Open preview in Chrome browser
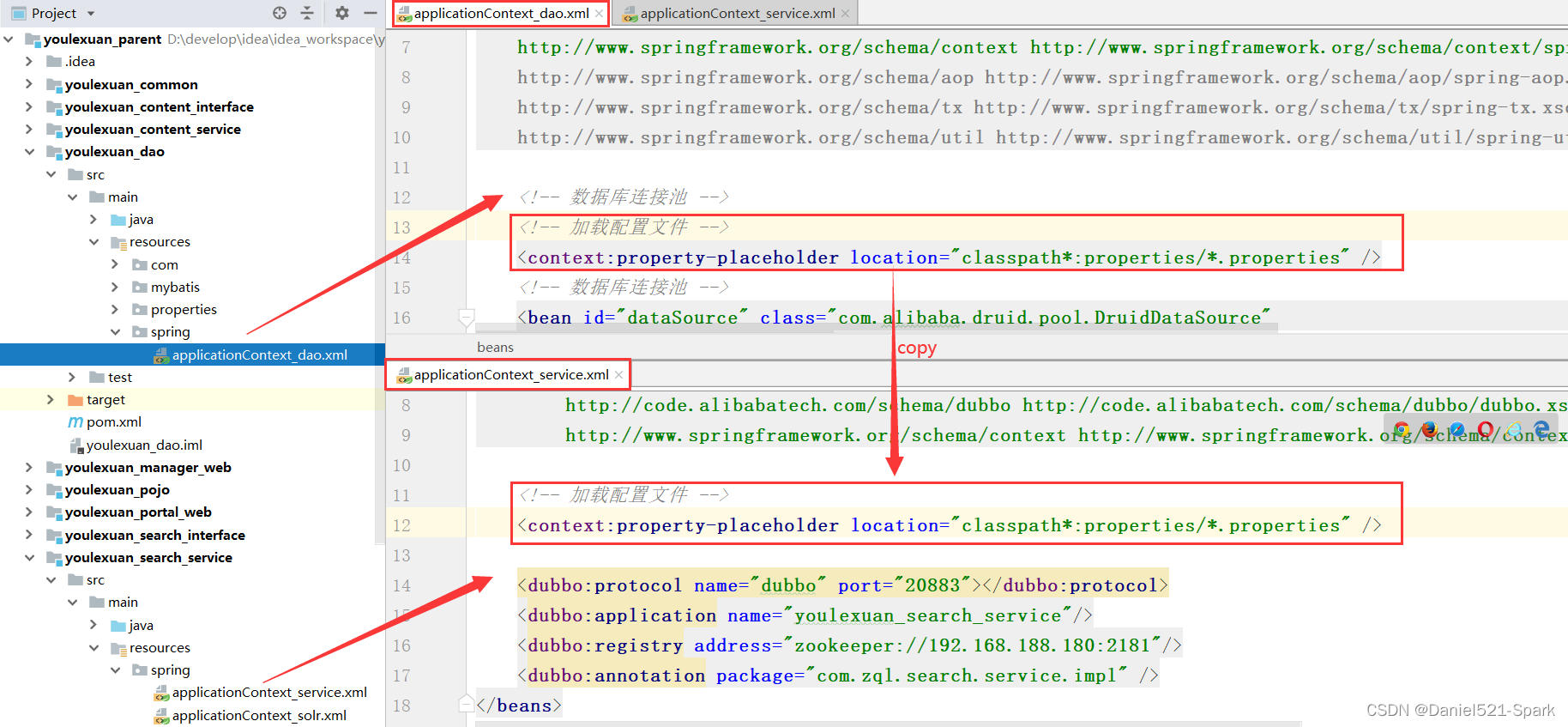 click(1402, 429)
